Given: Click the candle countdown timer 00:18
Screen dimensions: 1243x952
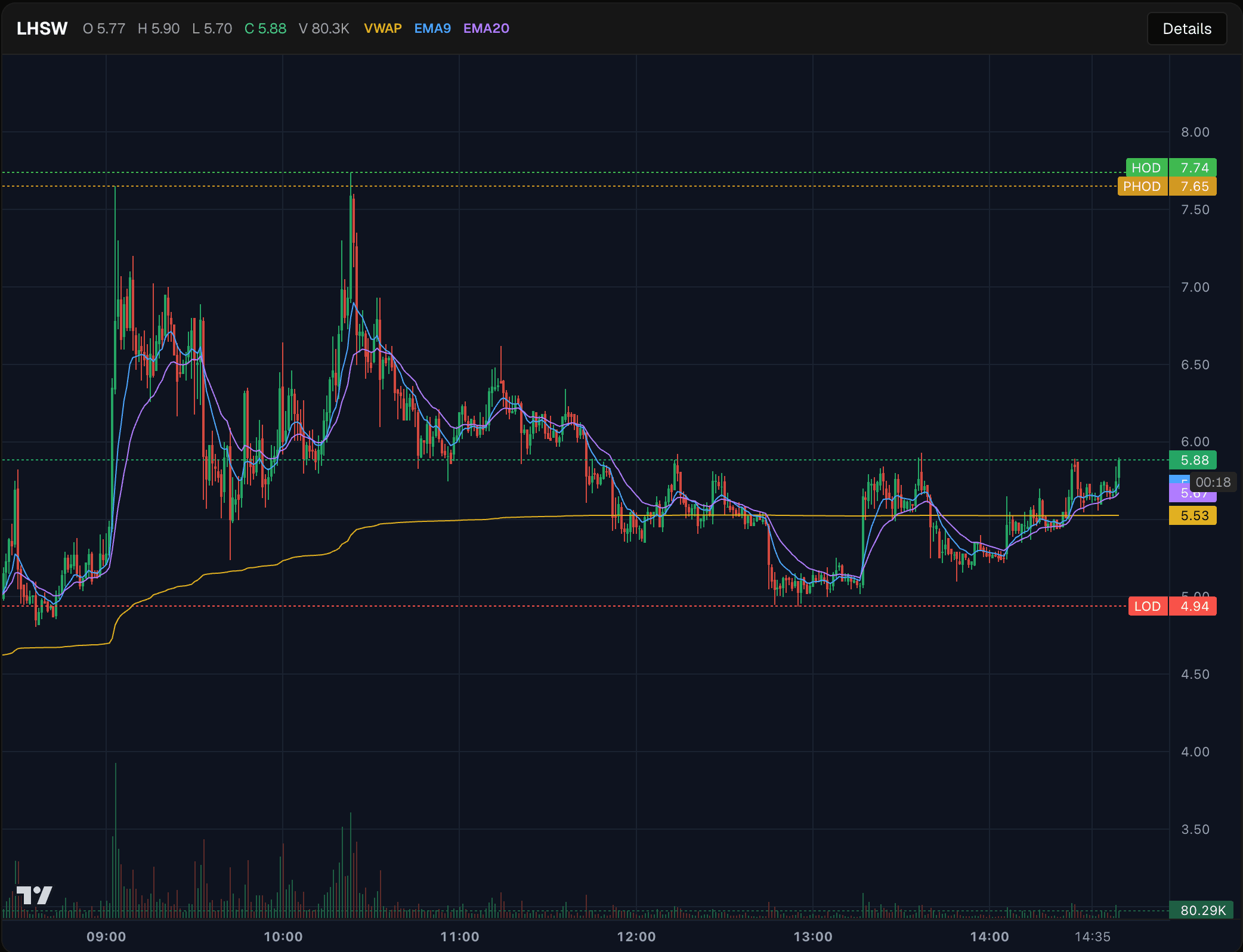Looking at the screenshot, I should 1213,482.
